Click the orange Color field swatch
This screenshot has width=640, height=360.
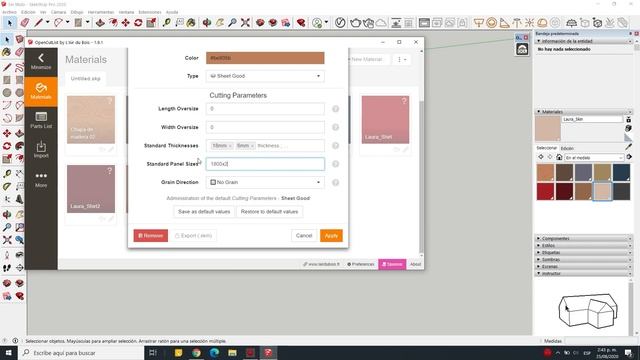tap(265, 58)
